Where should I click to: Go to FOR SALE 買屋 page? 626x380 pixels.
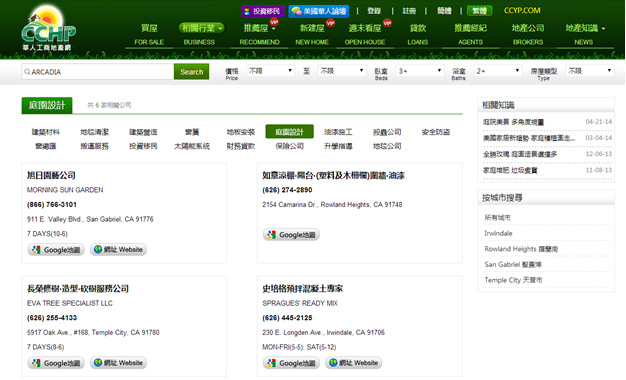pyautogui.click(x=149, y=34)
